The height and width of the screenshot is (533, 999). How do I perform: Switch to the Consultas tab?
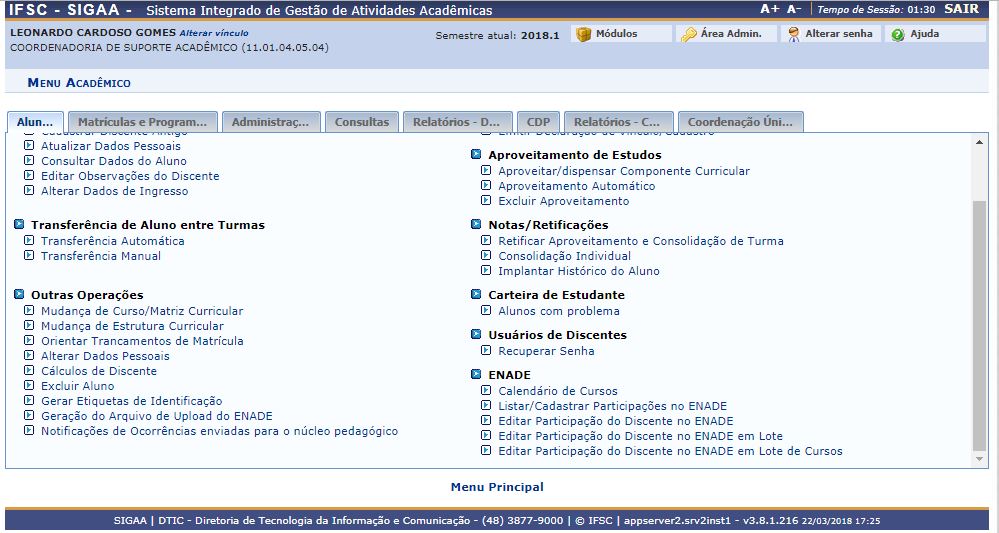tap(361, 122)
